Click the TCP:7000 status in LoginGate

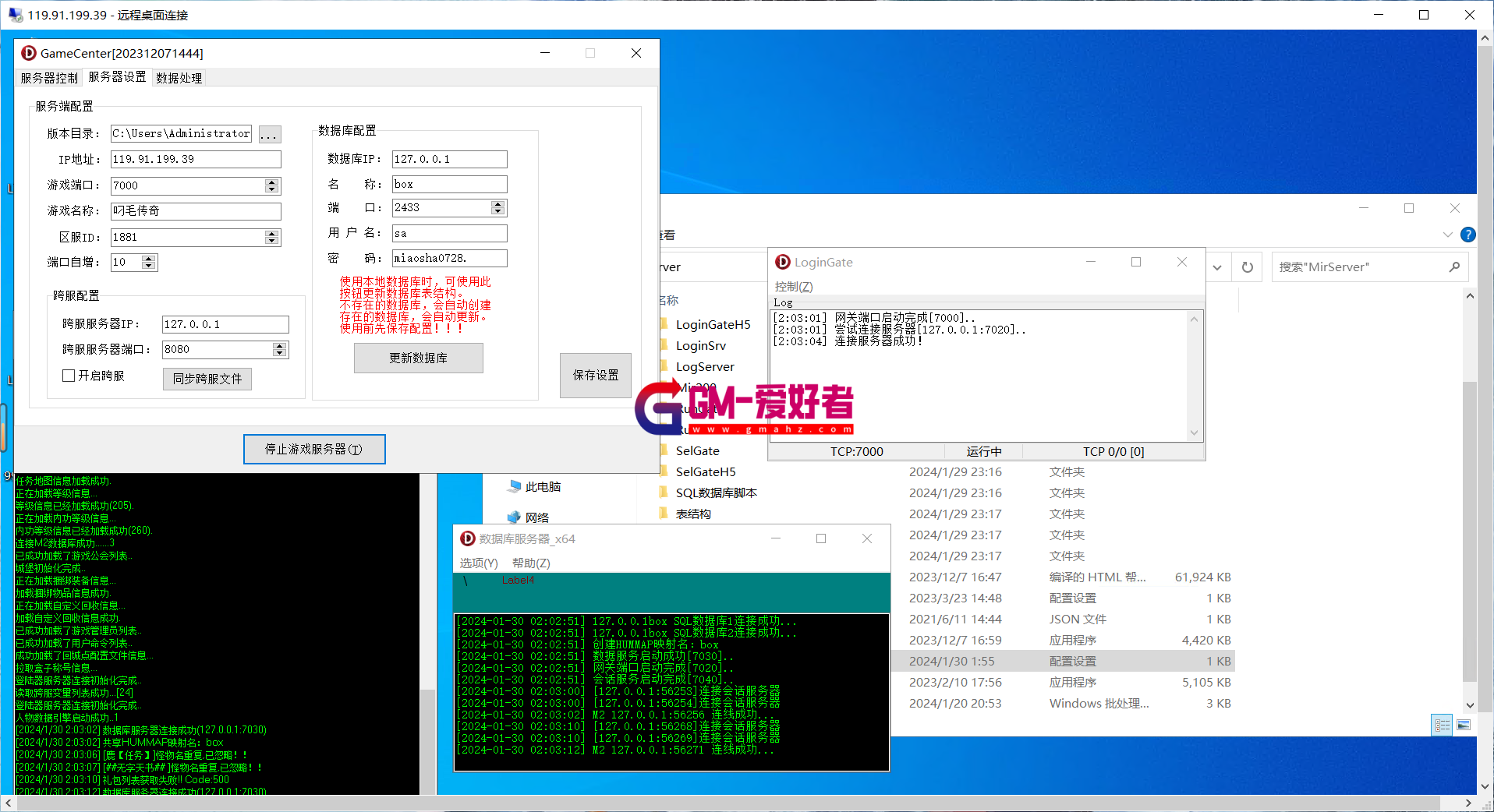(x=856, y=451)
